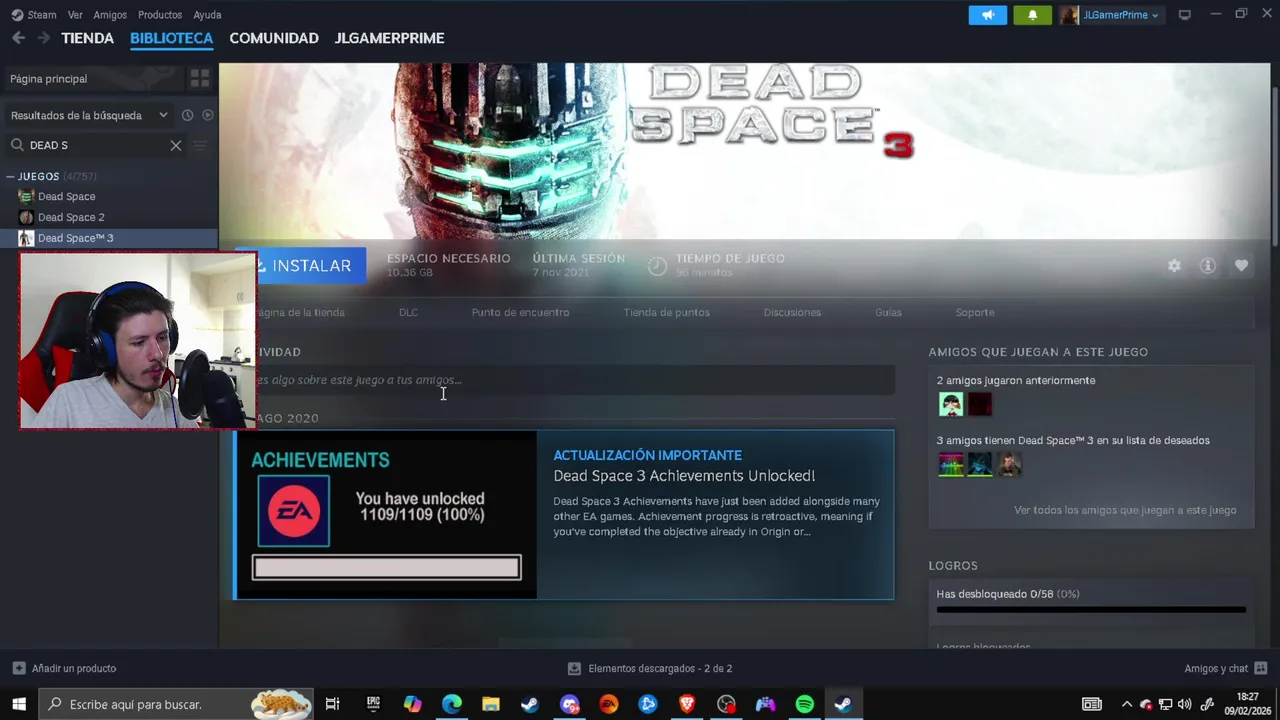Click the second friend avatar who played
The image size is (1280, 720).
(x=980, y=404)
